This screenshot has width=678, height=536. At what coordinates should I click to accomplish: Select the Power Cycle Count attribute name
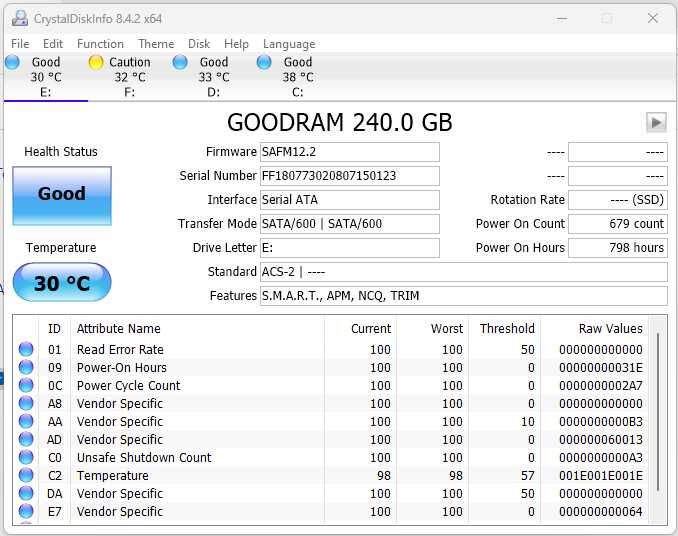[x=128, y=385]
